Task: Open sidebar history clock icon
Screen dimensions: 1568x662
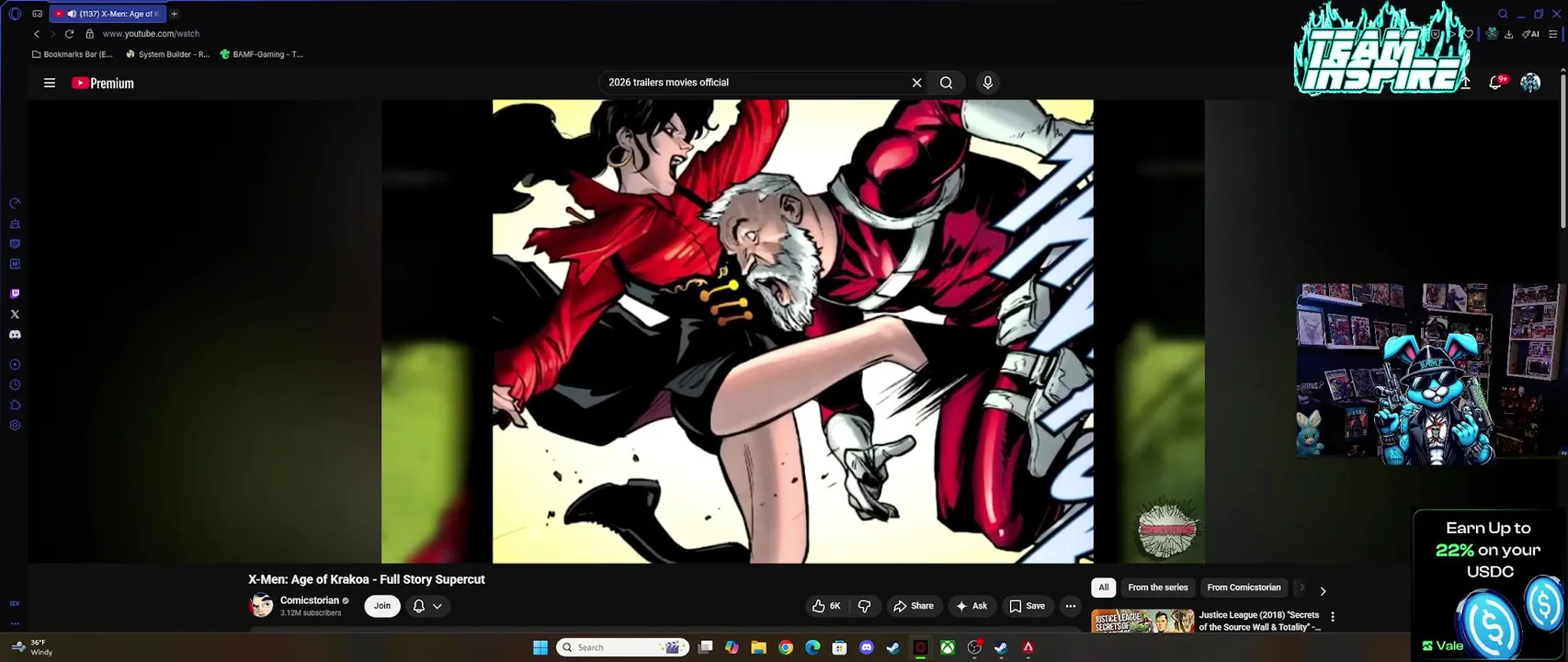Action: [15, 385]
